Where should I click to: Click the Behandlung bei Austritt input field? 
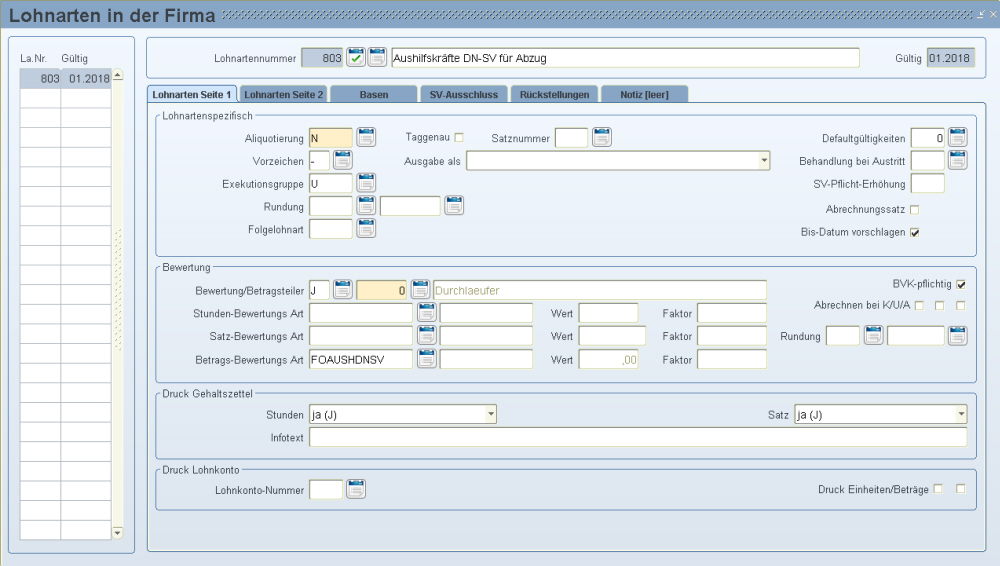point(927,161)
